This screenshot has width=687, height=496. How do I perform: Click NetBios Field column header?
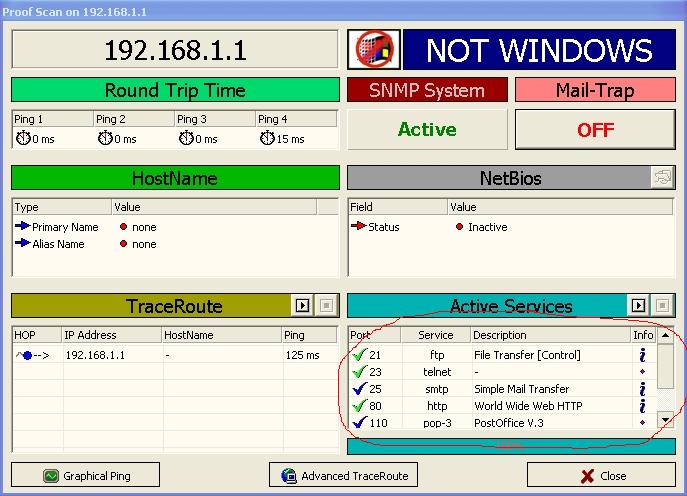click(x=398, y=207)
